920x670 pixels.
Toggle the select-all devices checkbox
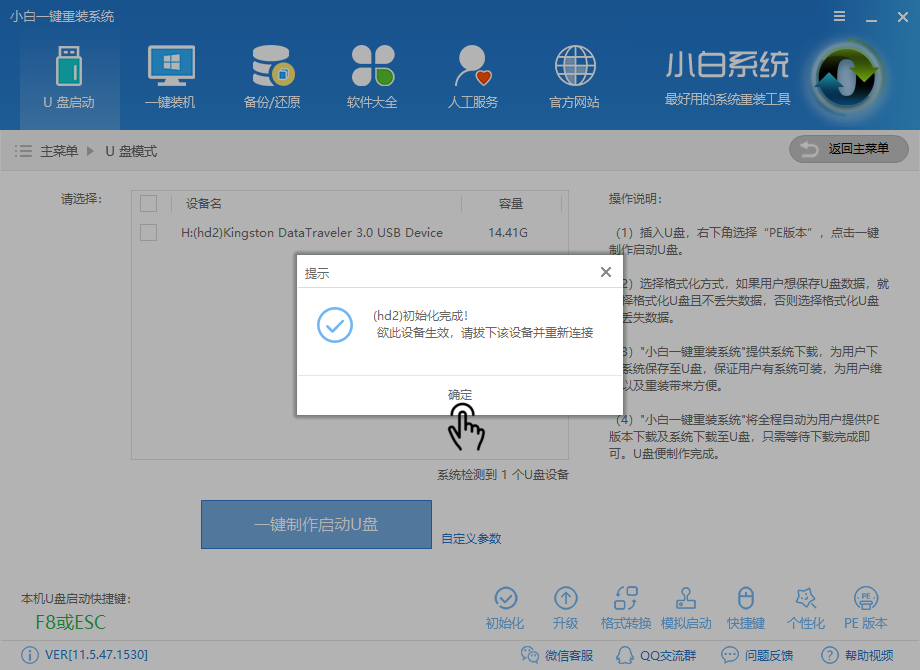click(149, 203)
